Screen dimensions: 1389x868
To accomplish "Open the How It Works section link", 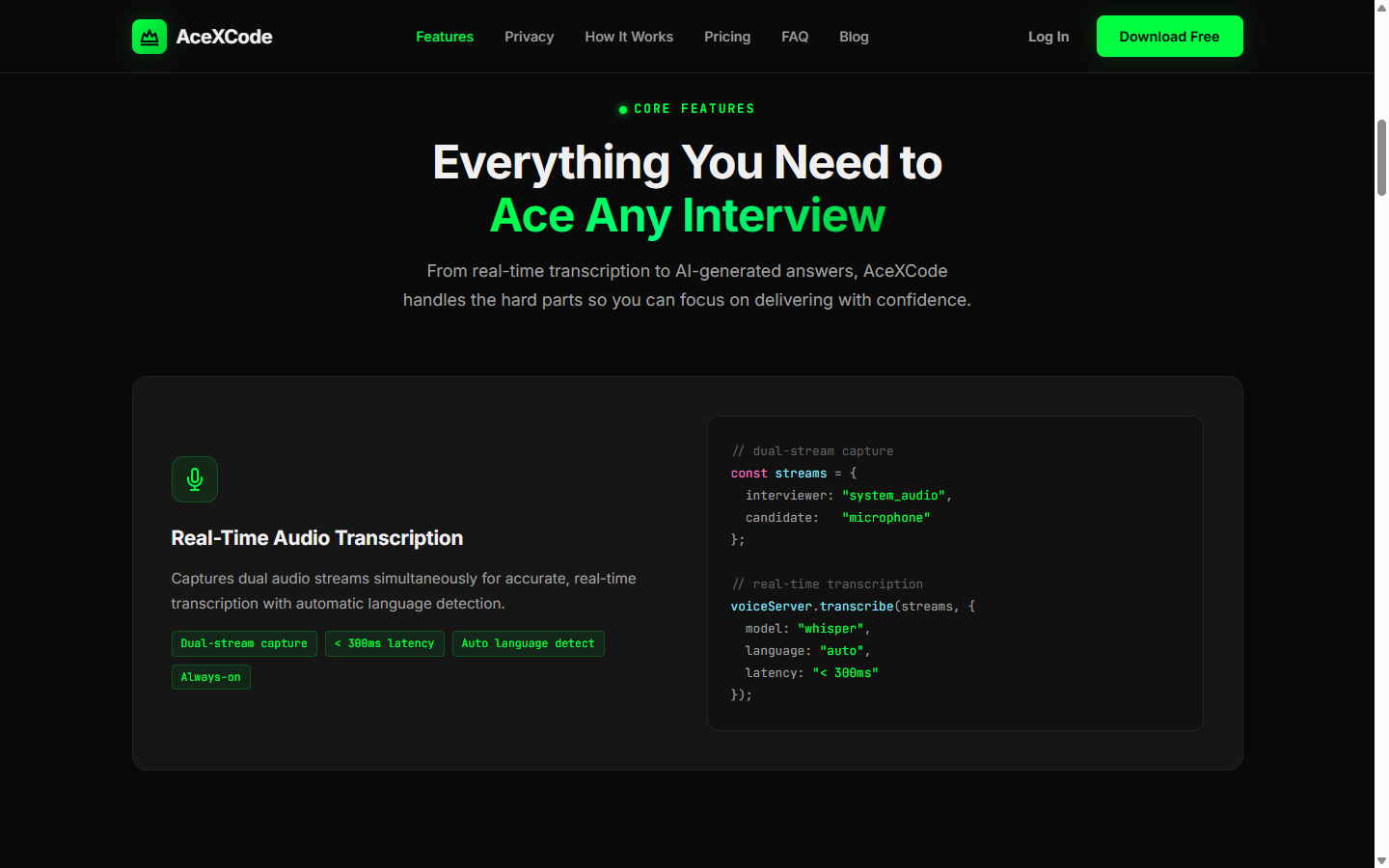I will point(629,37).
